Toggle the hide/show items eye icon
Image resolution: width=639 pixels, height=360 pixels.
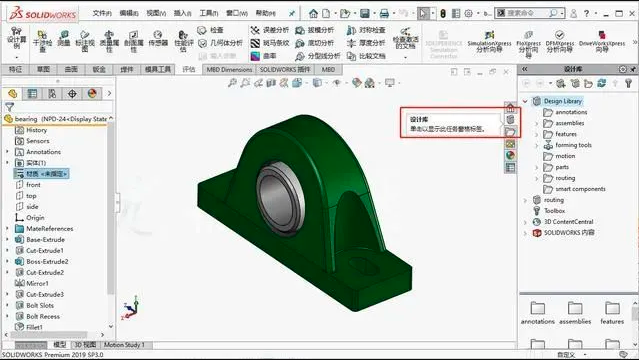click(x=337, y=83)
